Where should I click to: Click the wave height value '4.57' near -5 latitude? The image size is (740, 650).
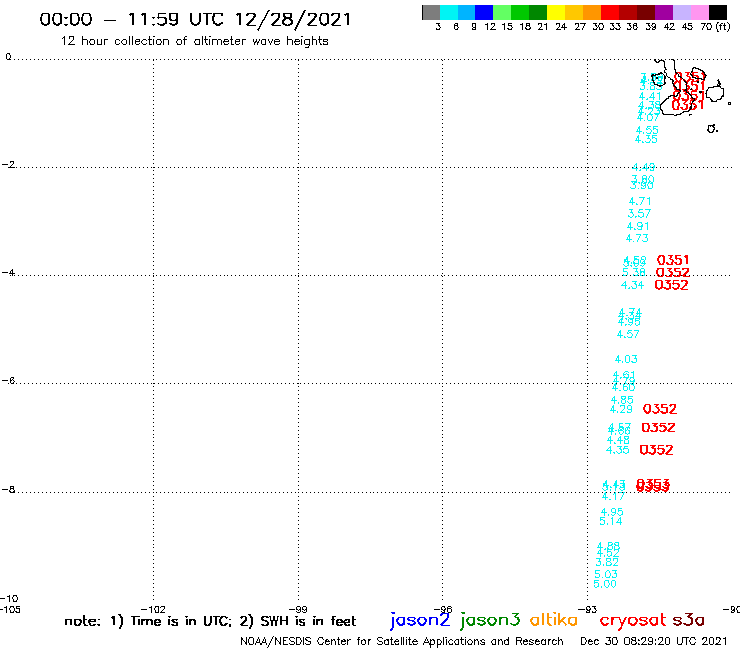click(x=628, y=335)
